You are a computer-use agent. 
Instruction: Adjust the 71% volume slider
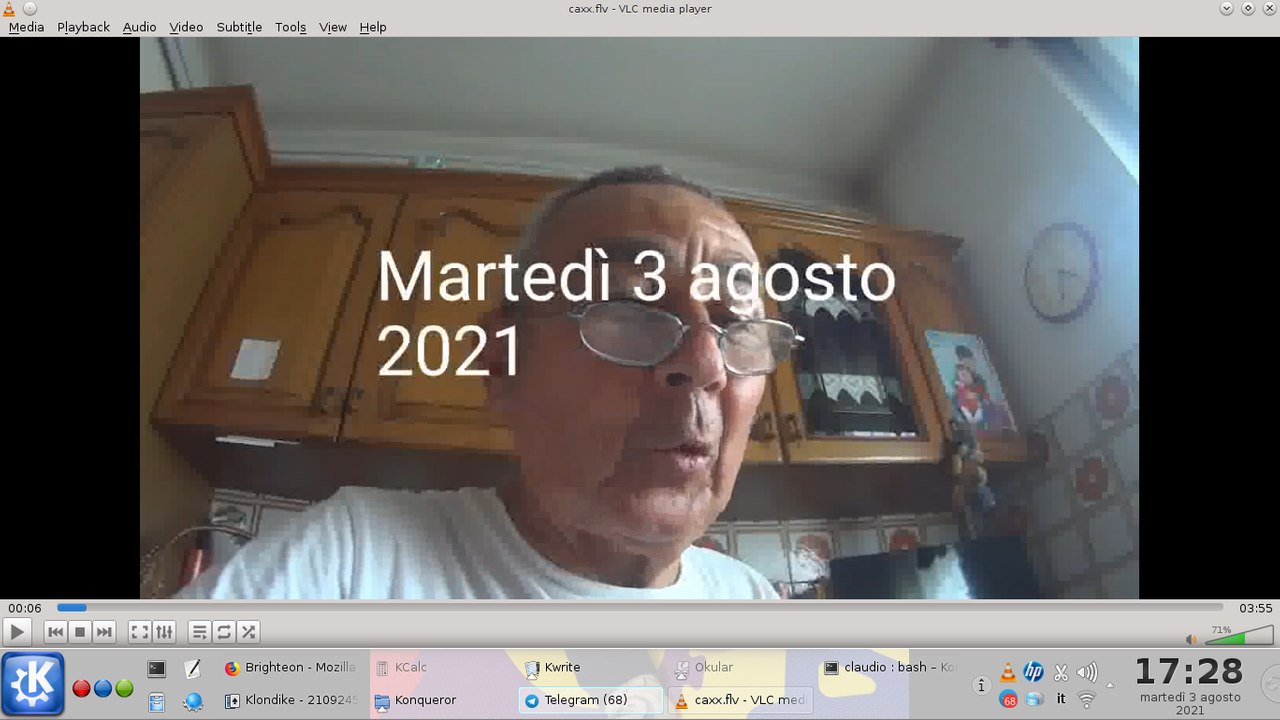click(x=1238, y=637)
